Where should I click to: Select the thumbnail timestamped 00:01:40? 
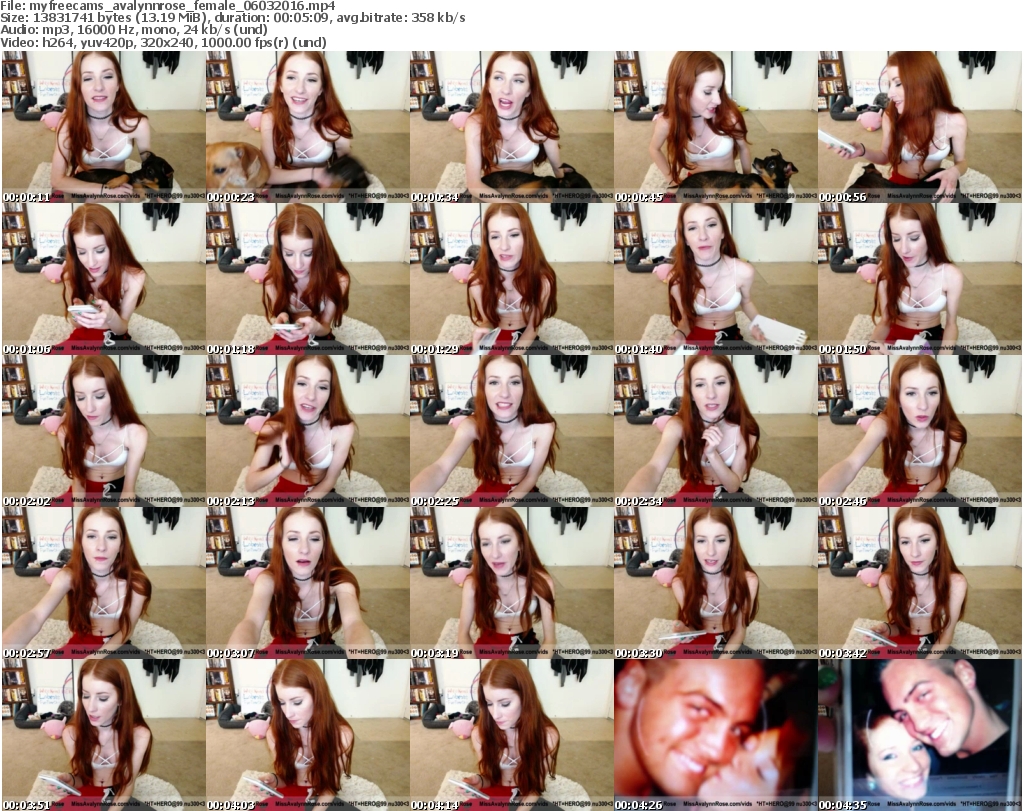tap(716, 279)
